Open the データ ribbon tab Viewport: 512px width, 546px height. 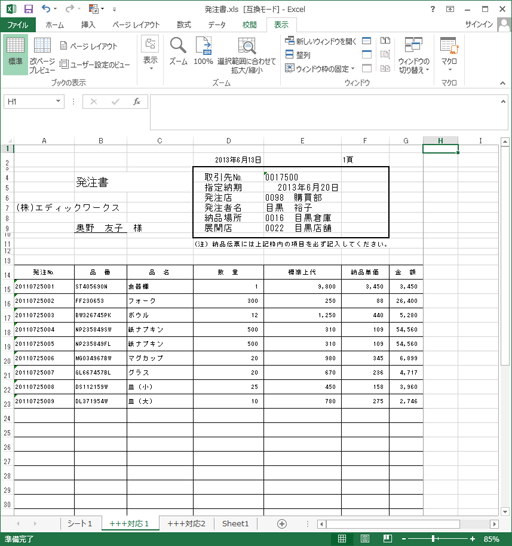point(217,25)
